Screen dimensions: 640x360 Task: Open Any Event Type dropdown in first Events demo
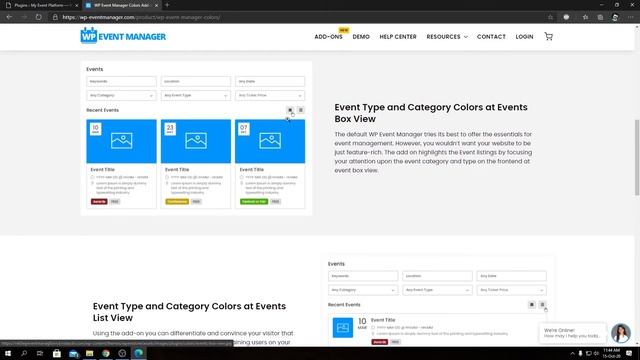196,96
